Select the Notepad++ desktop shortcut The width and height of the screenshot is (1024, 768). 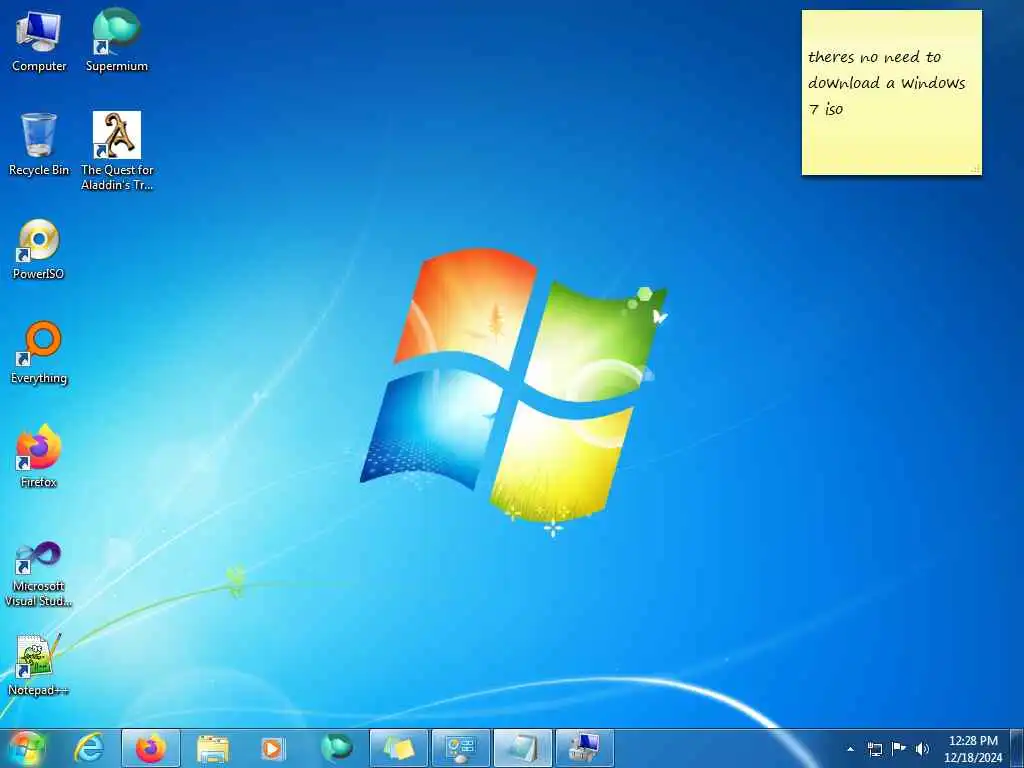point(38,665)
